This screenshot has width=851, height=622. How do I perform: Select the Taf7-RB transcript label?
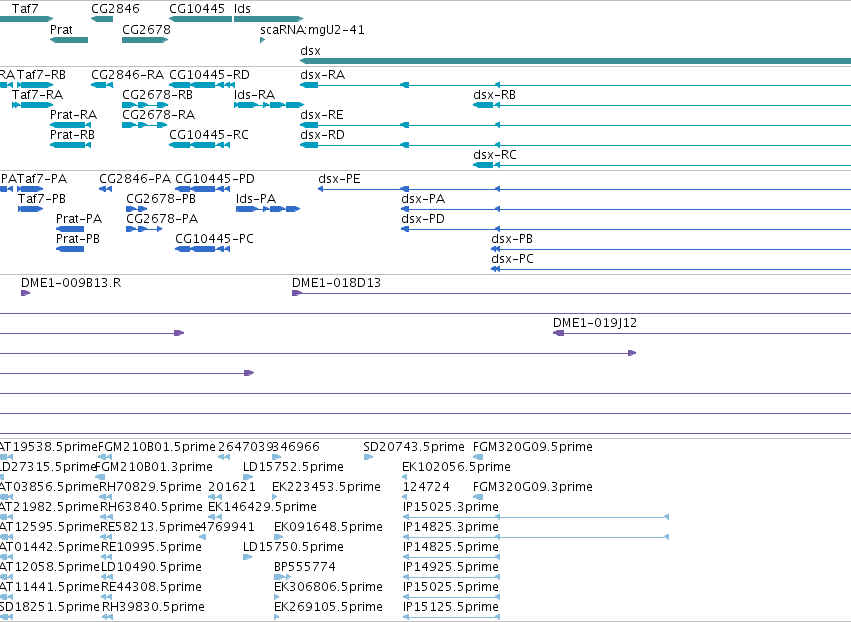(41, 74)
